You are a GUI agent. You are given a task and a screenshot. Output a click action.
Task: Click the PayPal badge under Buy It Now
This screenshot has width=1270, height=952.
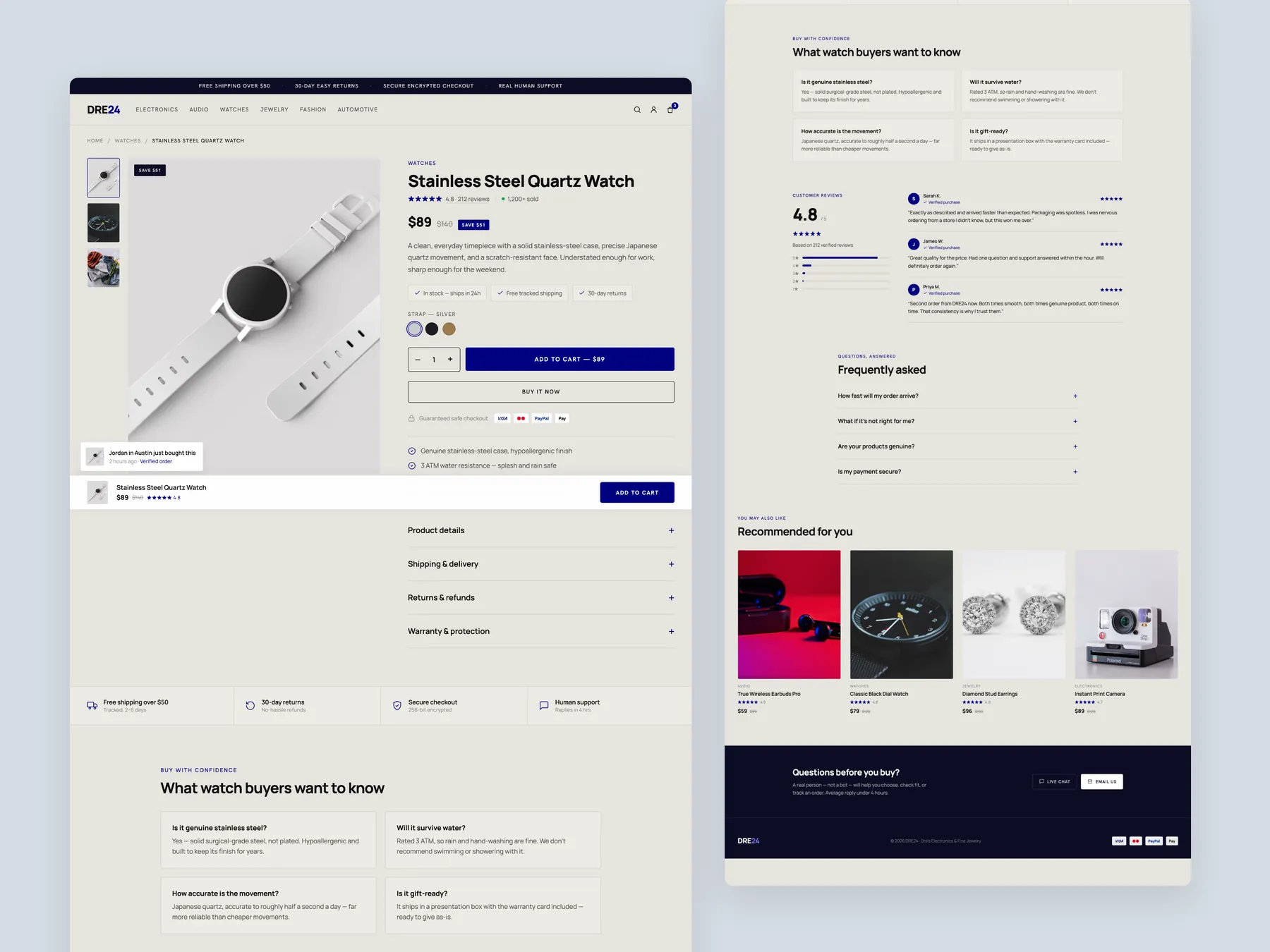(542, 418)
